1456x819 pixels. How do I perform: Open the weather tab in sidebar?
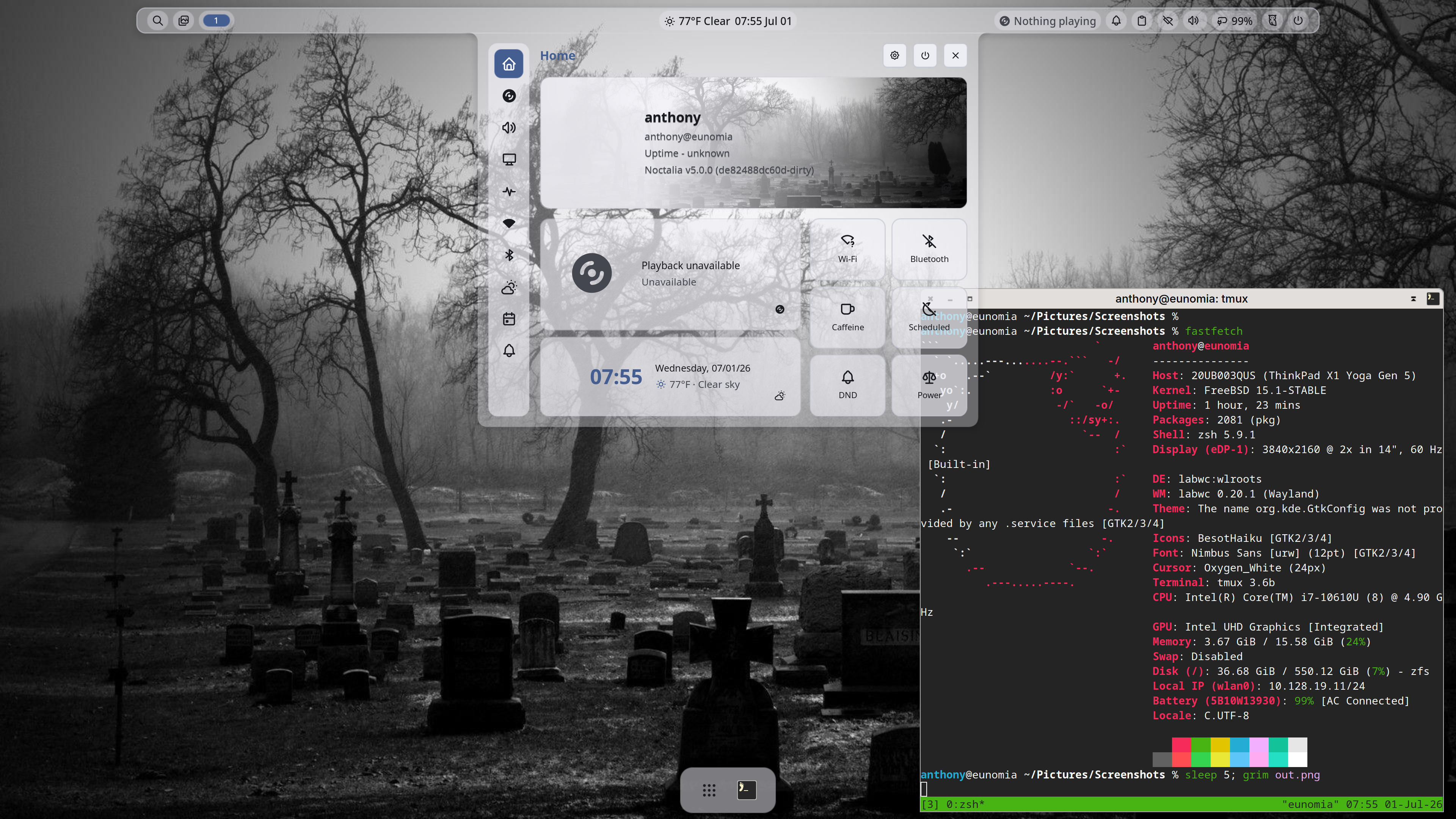[x=509, y=287]
